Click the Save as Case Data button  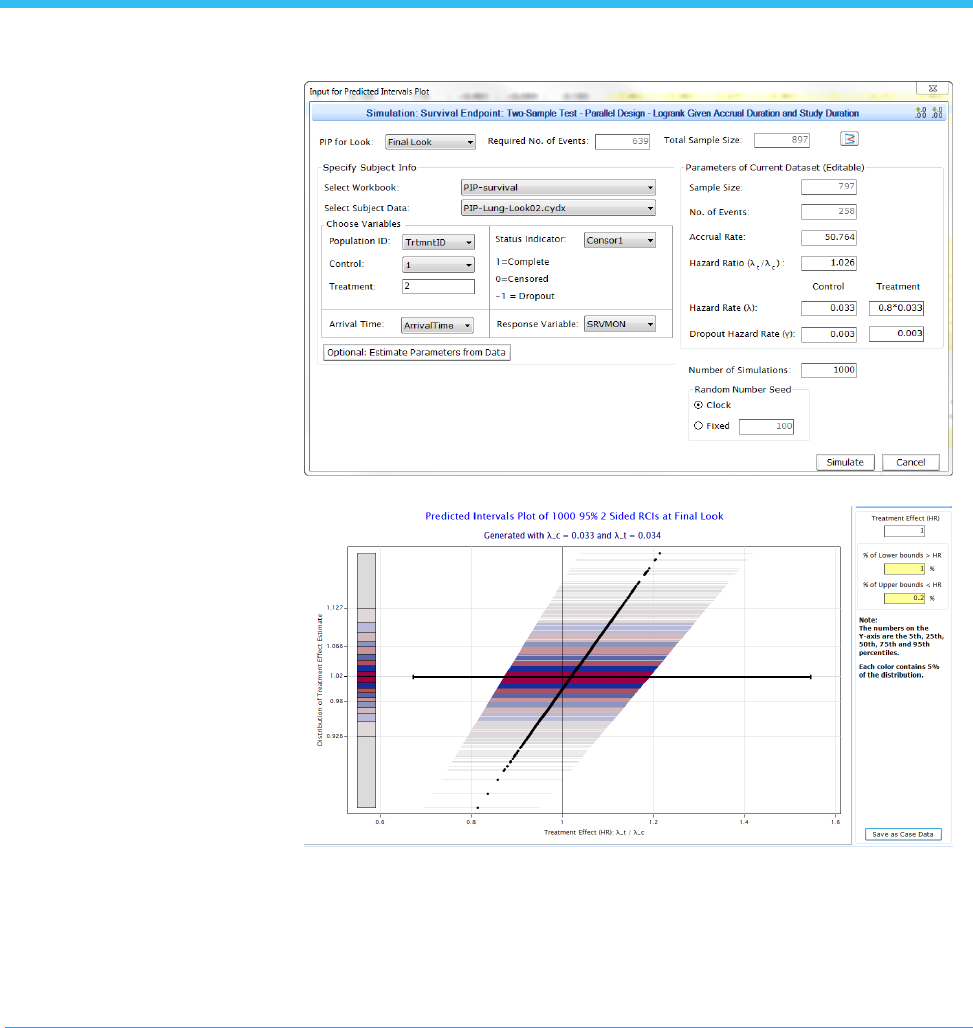(x=903, y=835)
